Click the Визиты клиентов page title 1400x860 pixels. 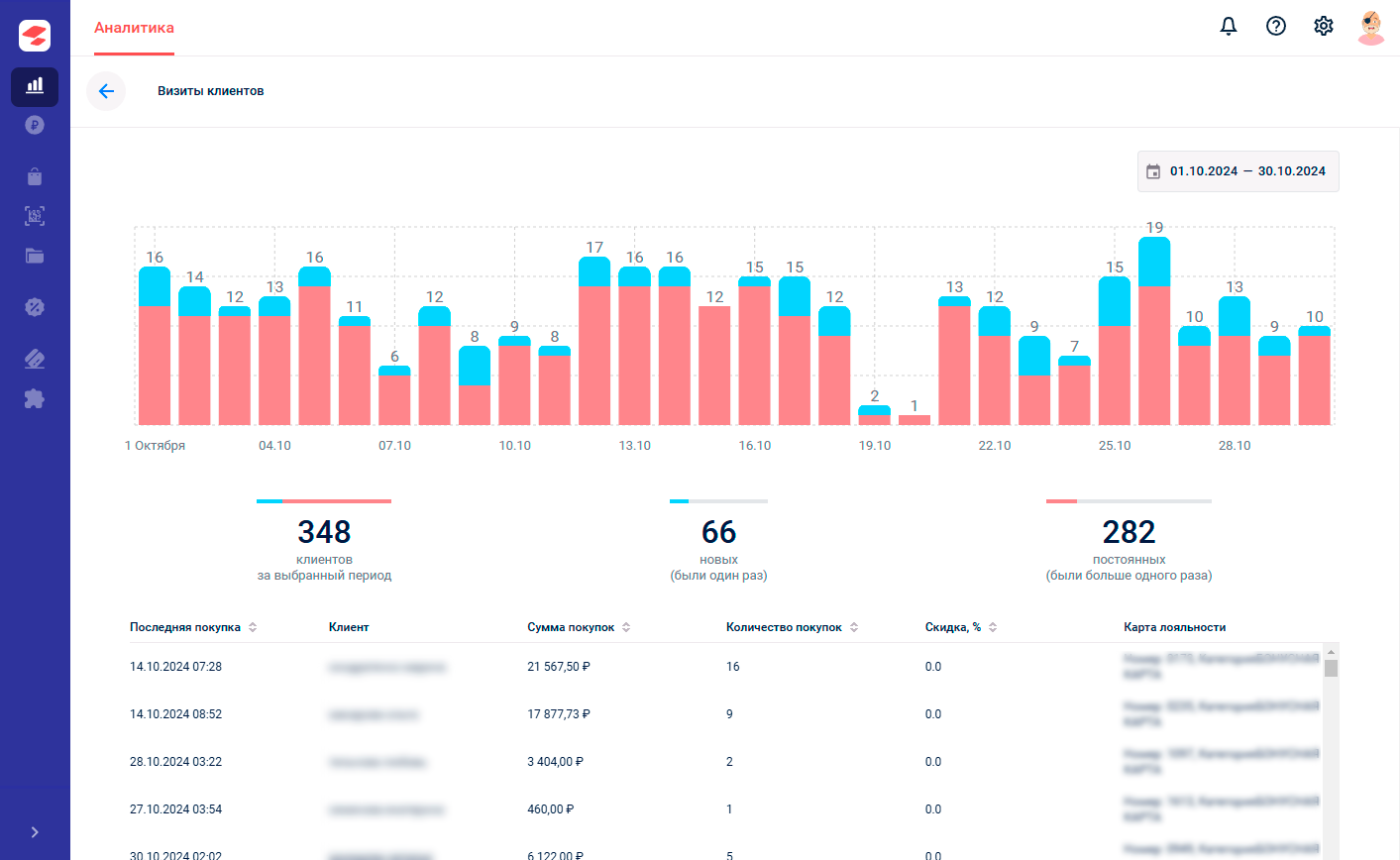(211, 91)
